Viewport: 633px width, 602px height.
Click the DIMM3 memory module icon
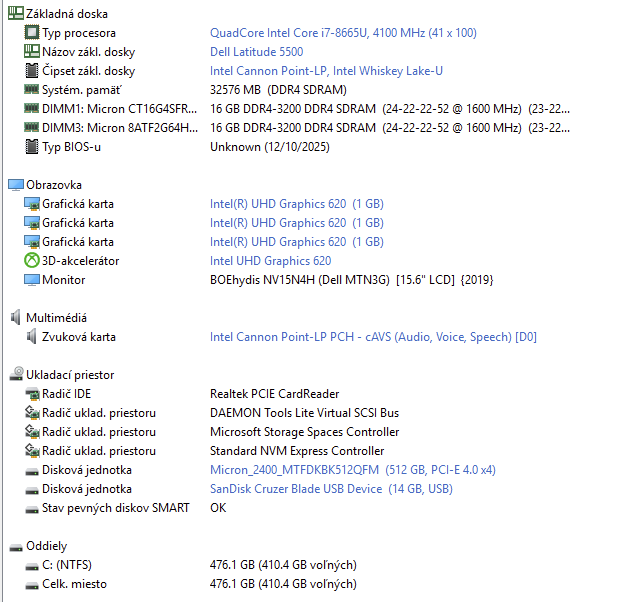(x=32, y=127)
